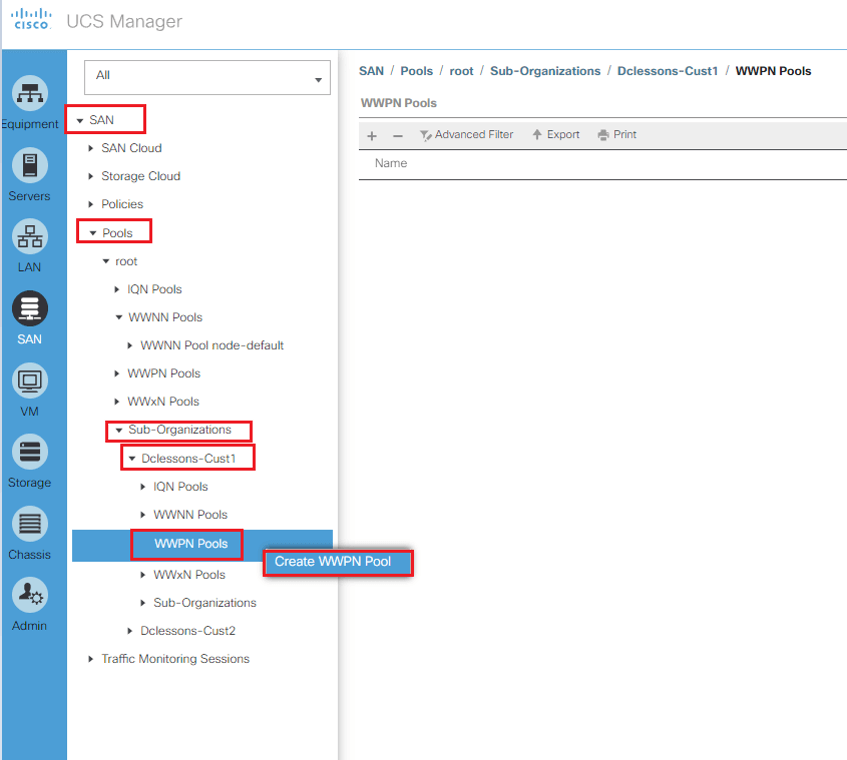Image resolution: width=847 pixels, height=760 pixels.
Task: Click the WWPN Pools breadcrumb text
Action: coord(773,71)
